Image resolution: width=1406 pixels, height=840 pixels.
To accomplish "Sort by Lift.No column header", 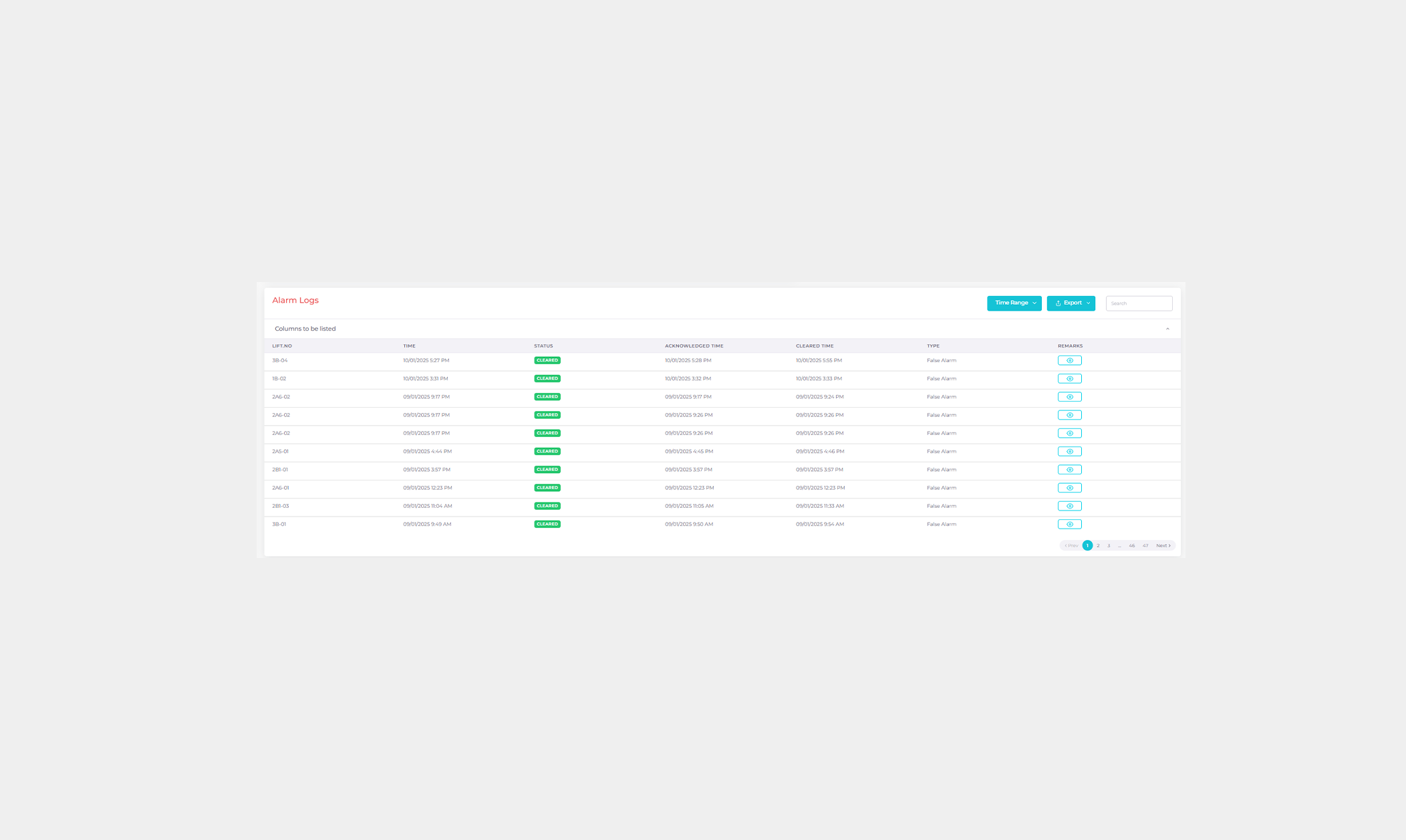I will pyautogui.click(x=282, y=346).
